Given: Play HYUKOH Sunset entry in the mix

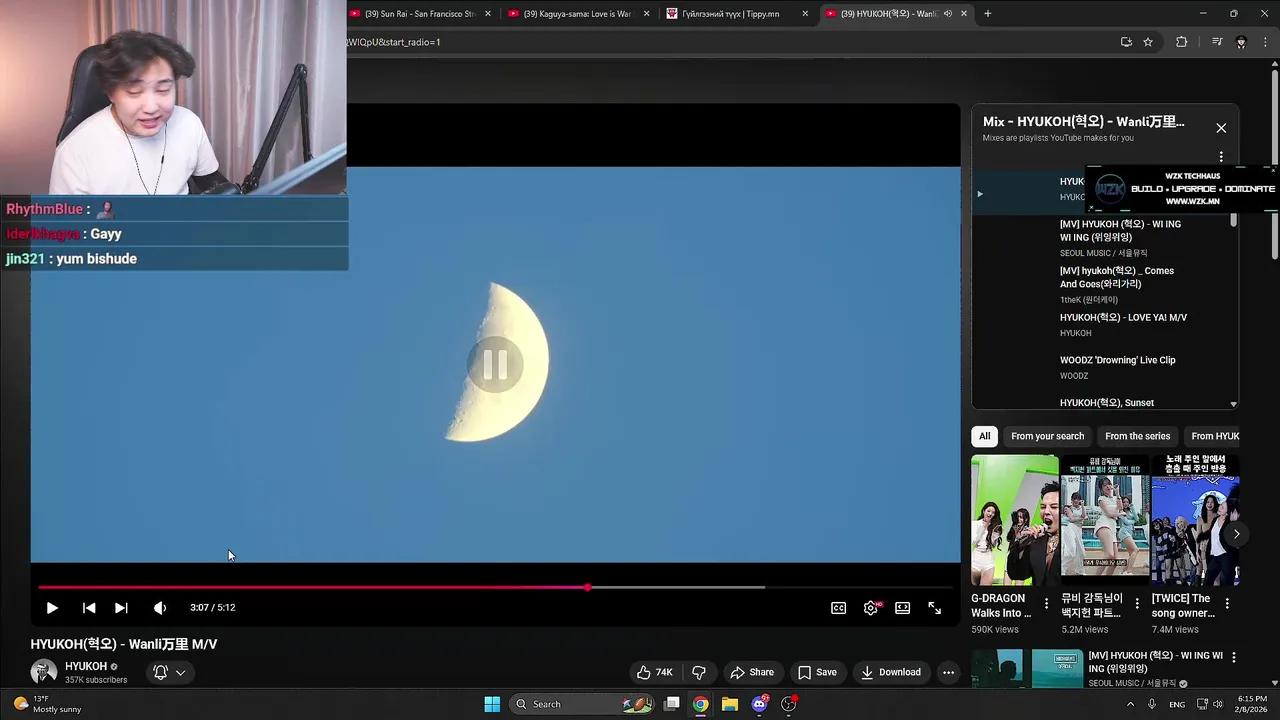Looking at the screenshot, I should pos(1105,402).
